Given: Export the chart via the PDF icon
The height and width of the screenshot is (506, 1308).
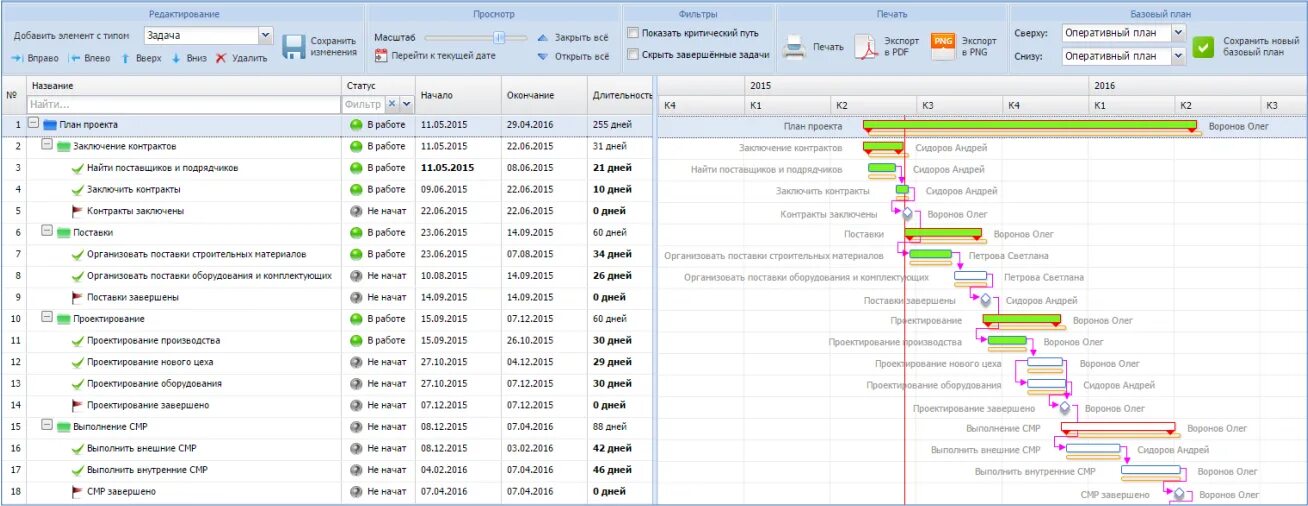Looking at the screenshot, I should (x=865, y=47).
